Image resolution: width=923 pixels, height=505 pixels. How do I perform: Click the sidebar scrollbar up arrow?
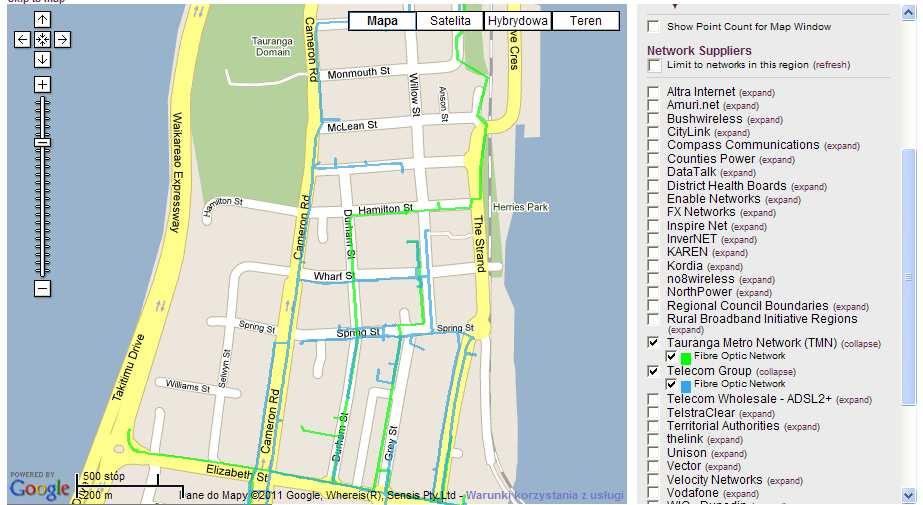point(909,12)
